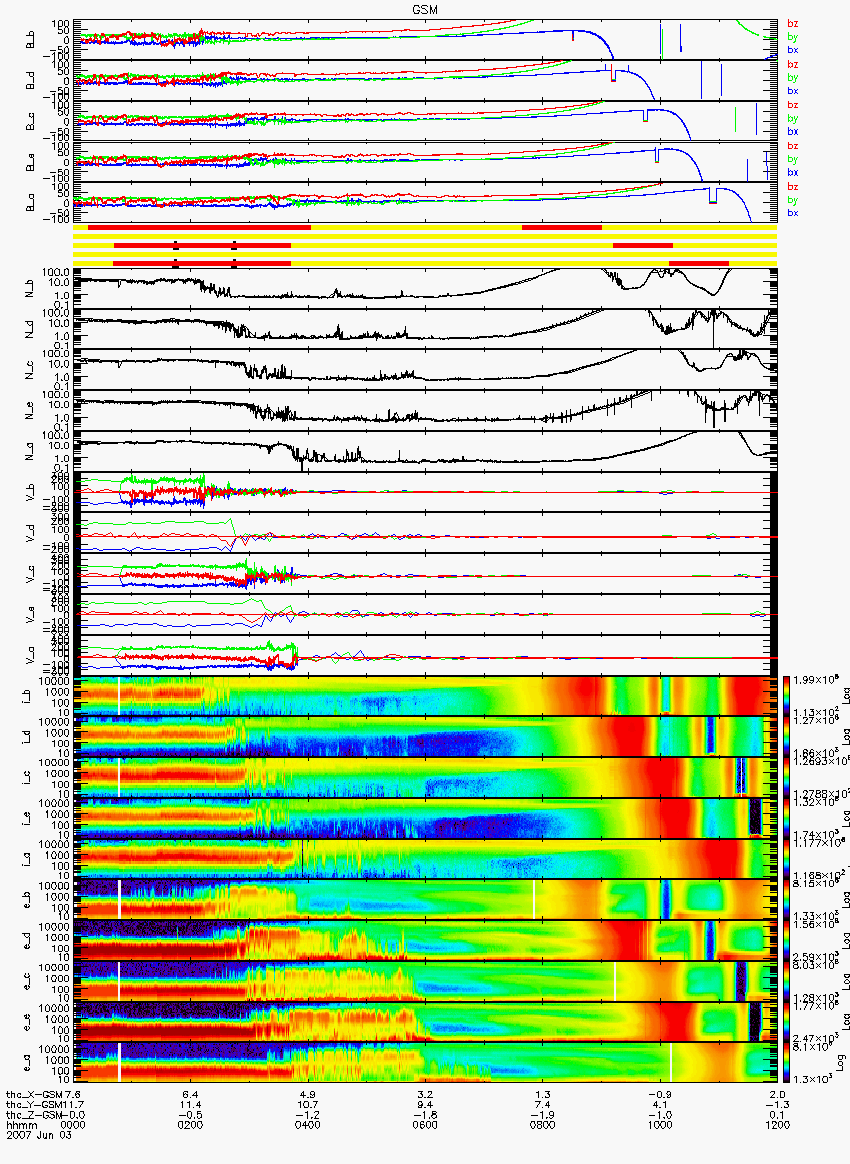This screenshot has height=1164, width=850.
Task: Click the 1200 time tick label
Action: [x=777, y=1125]
